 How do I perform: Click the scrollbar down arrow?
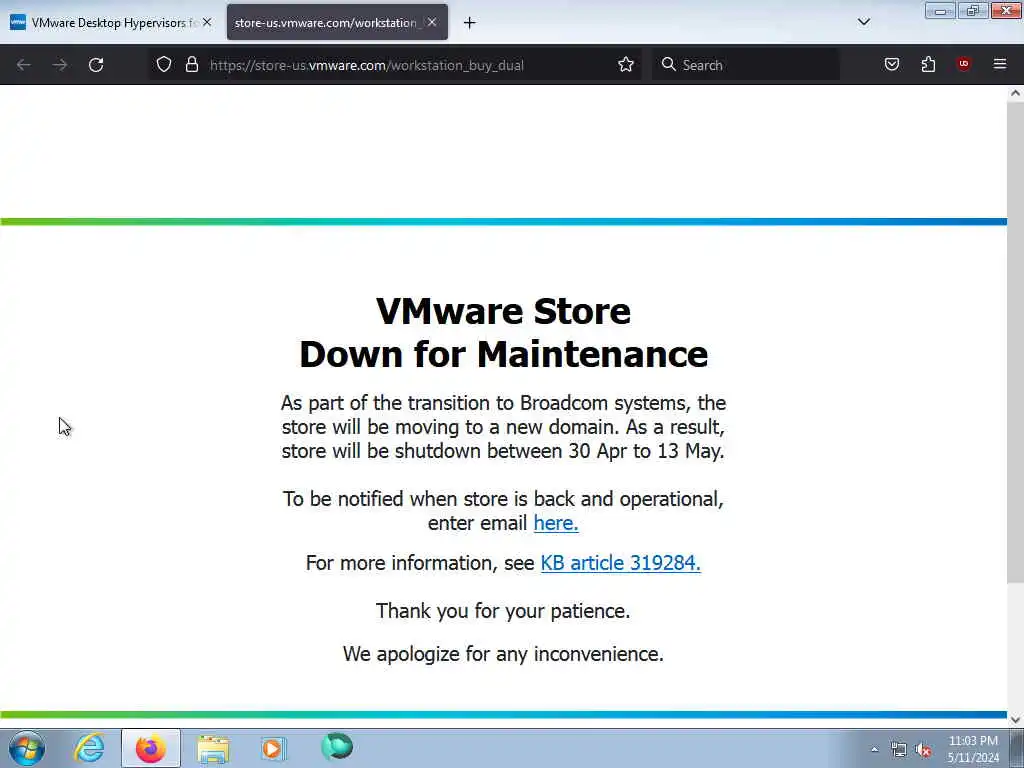pyautogui.click(x=1015, y=720)
